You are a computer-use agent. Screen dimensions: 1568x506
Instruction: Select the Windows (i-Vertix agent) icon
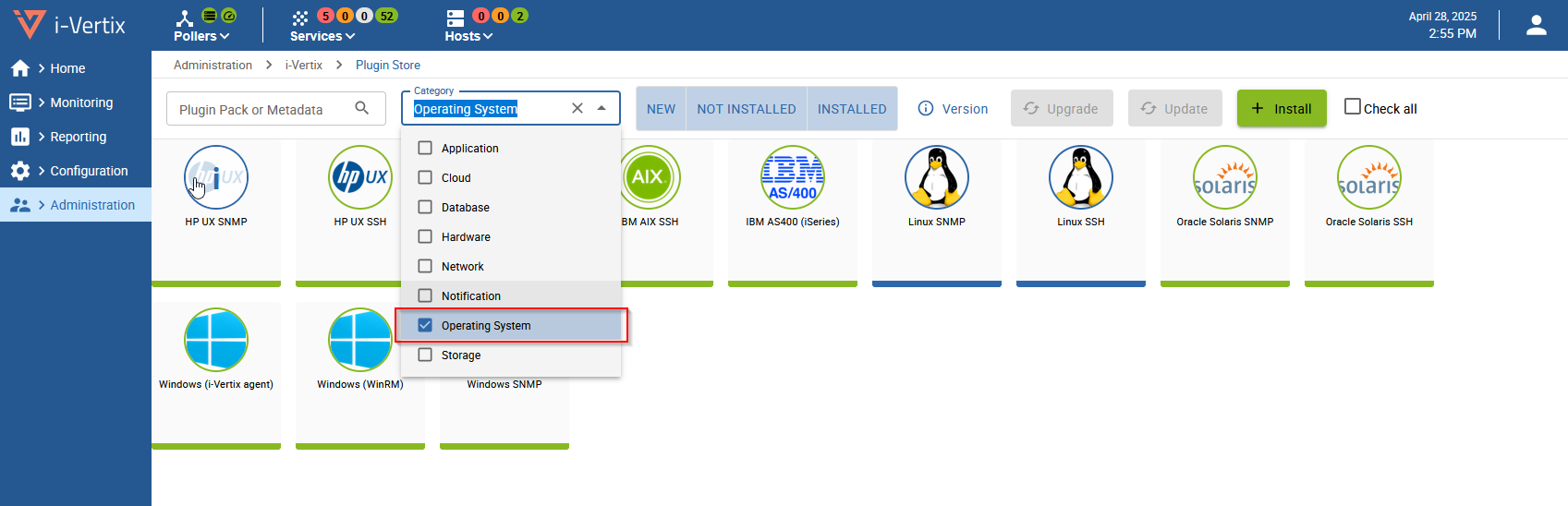coord(216,340)
